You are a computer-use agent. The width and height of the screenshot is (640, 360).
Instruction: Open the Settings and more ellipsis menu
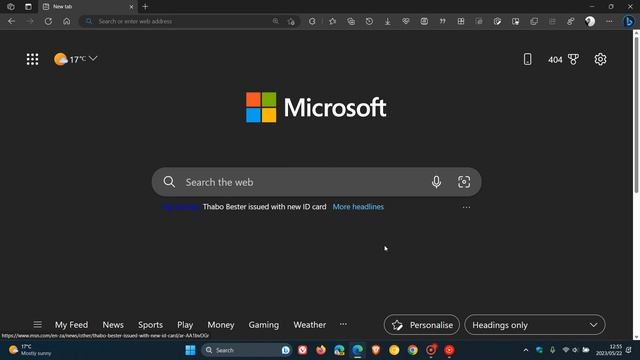pos(609,21)
